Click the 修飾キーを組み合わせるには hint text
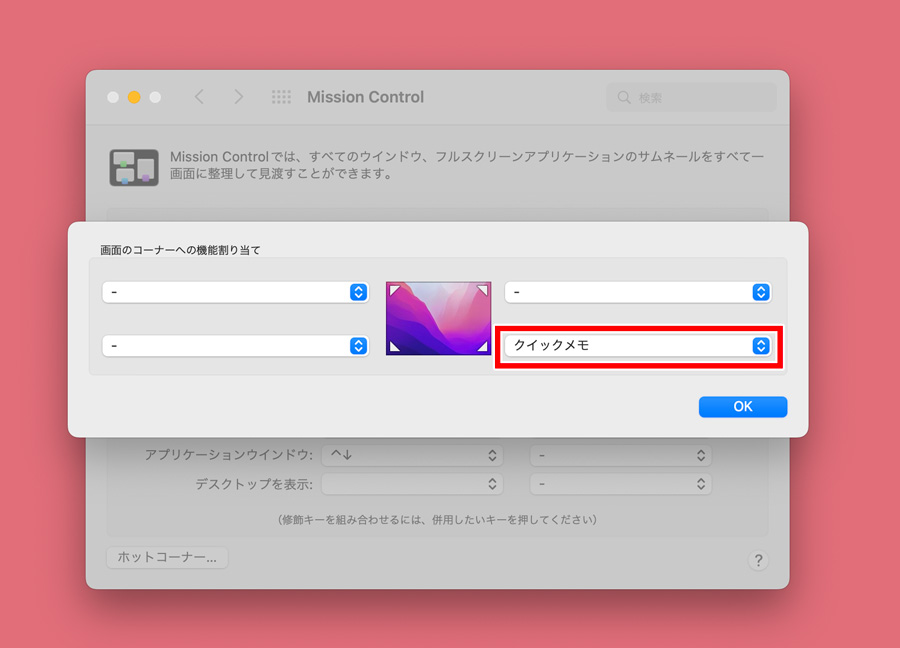Screen dimensions: 900x648 click(x=437, y=519)
